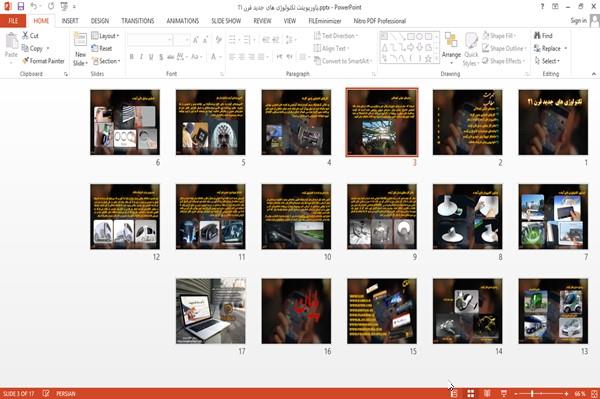Click the zoom out minus button

click(x=516, y=393)
